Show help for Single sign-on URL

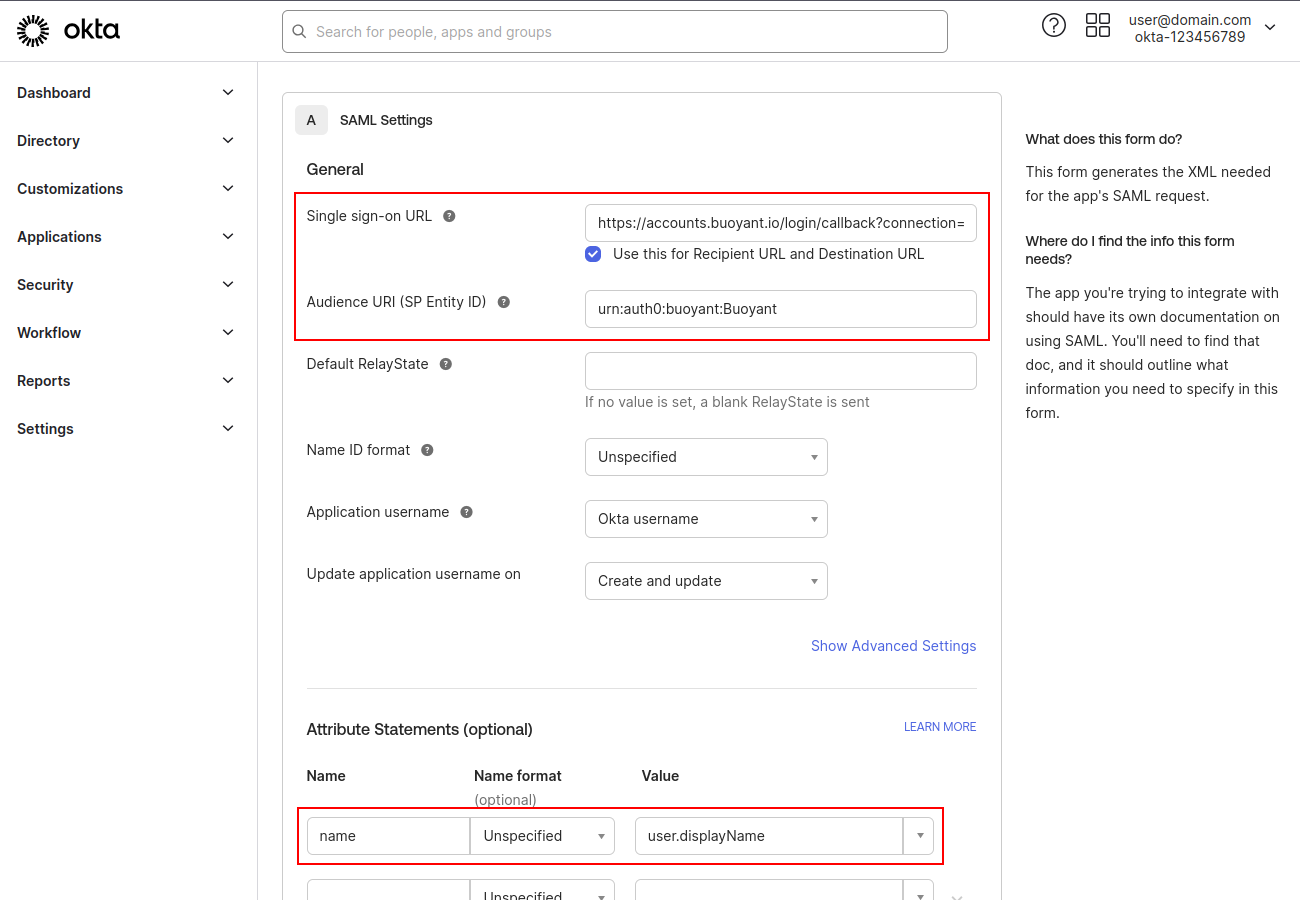449,216
